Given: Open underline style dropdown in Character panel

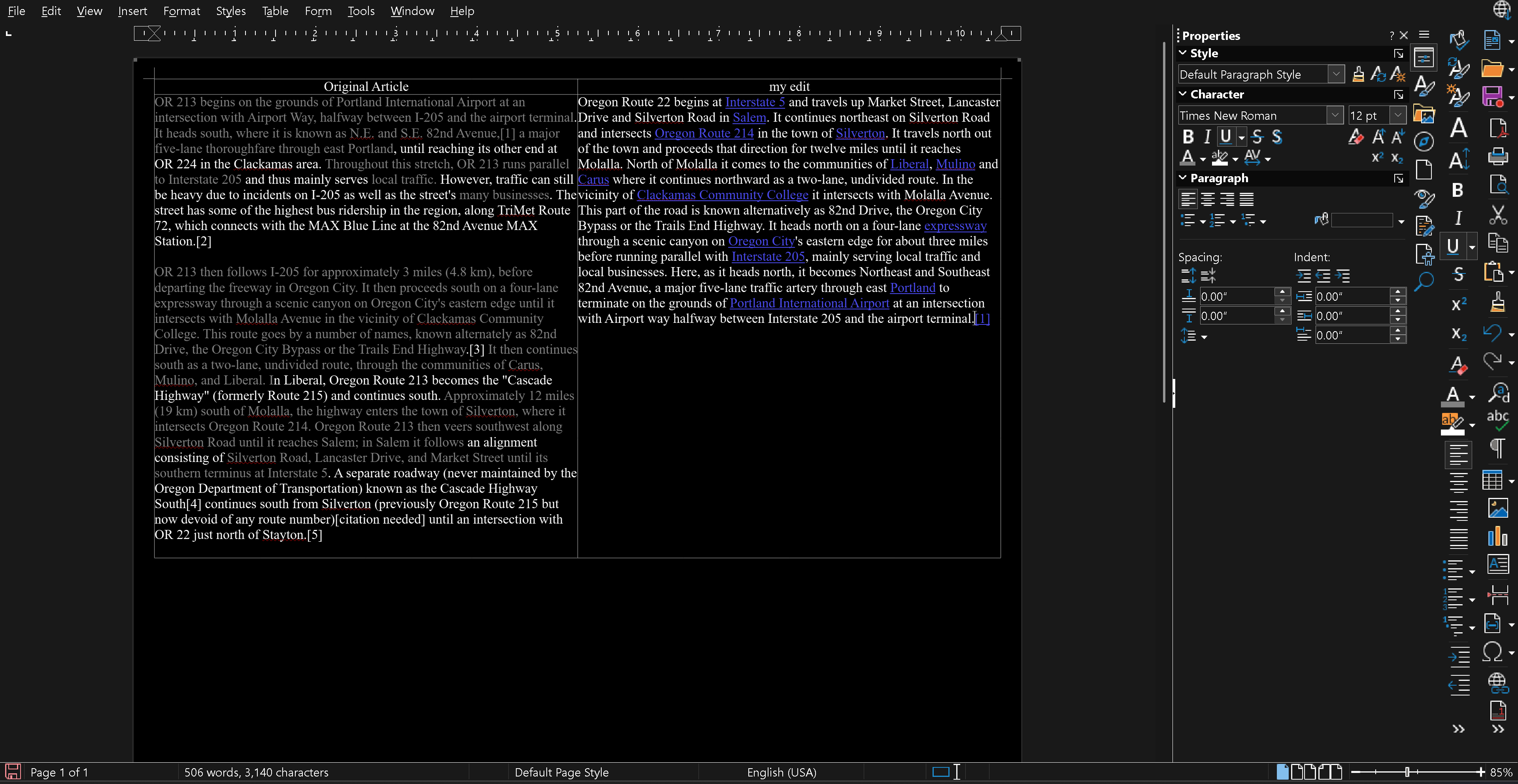Looking at the screenshot, I should pos(1242,137).
